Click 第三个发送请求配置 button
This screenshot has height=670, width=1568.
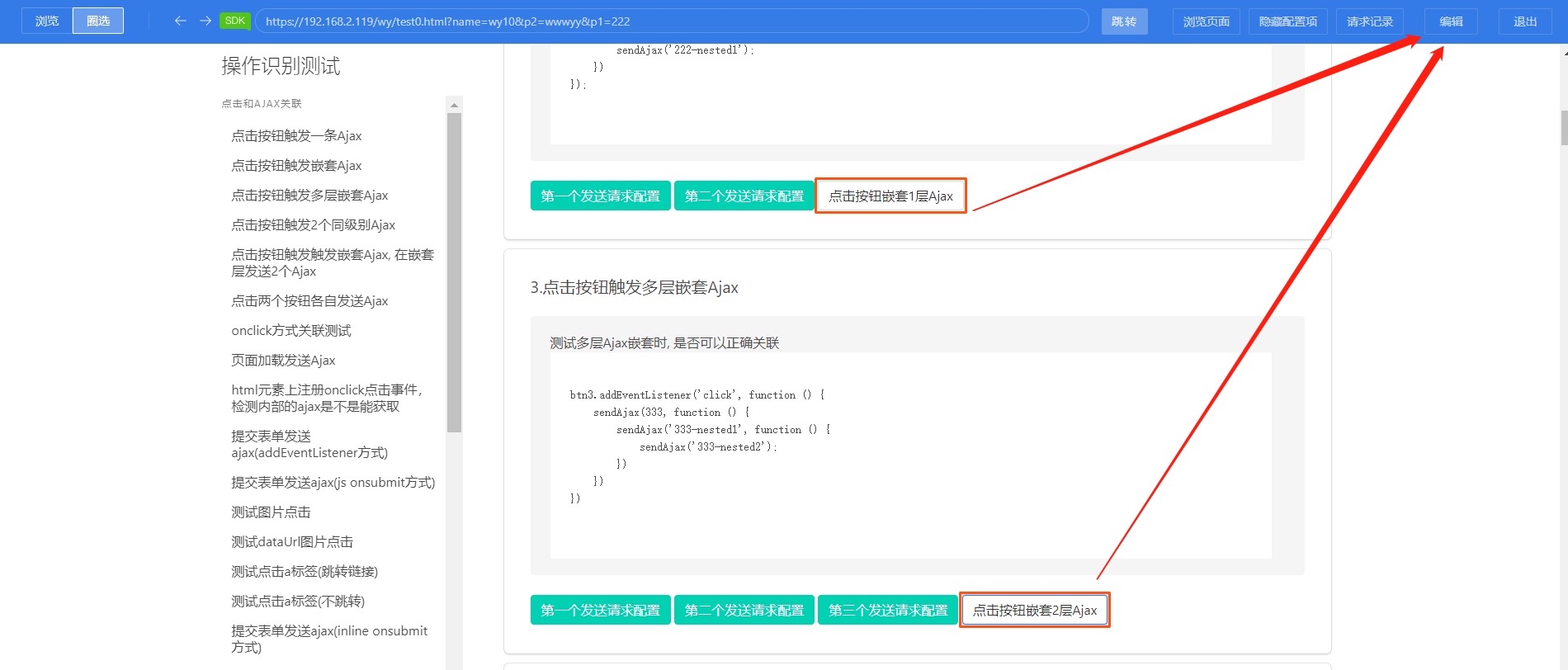click(x=888, y=610)
